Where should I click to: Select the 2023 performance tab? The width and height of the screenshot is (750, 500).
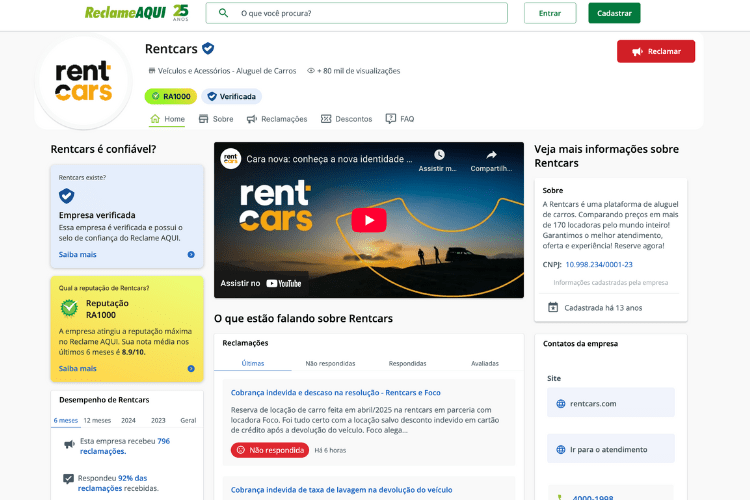click(x=158, y=420)
